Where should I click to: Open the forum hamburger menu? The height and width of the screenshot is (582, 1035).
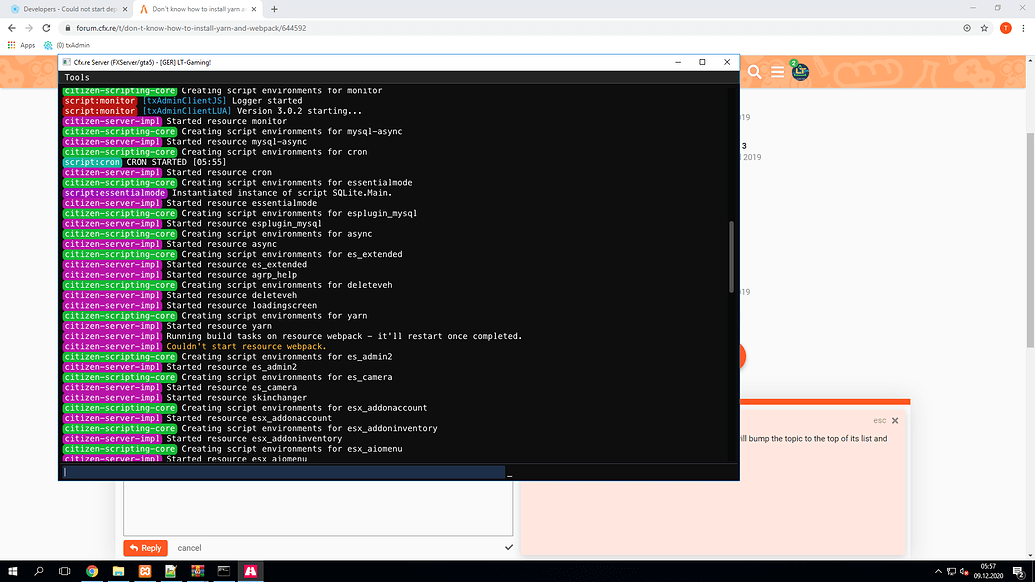coord(778,72)
